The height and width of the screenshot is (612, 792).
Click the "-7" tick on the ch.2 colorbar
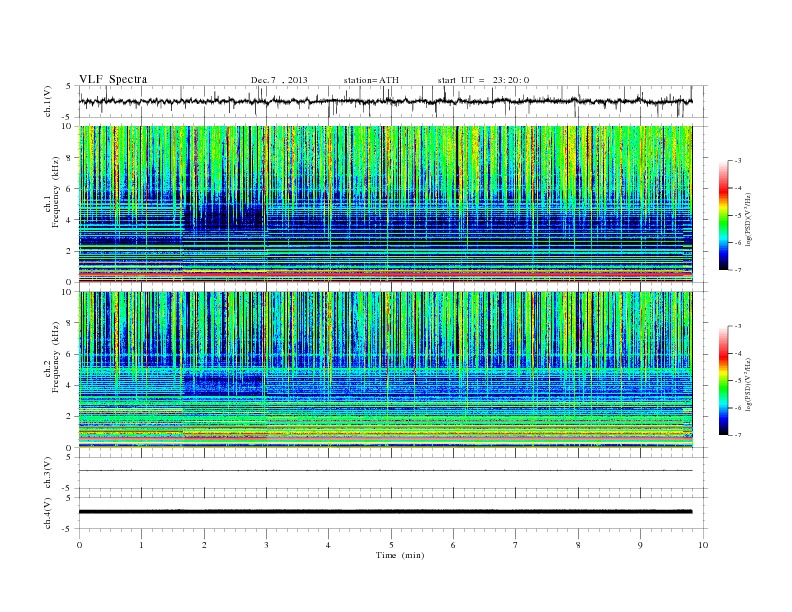click(737, 435)
